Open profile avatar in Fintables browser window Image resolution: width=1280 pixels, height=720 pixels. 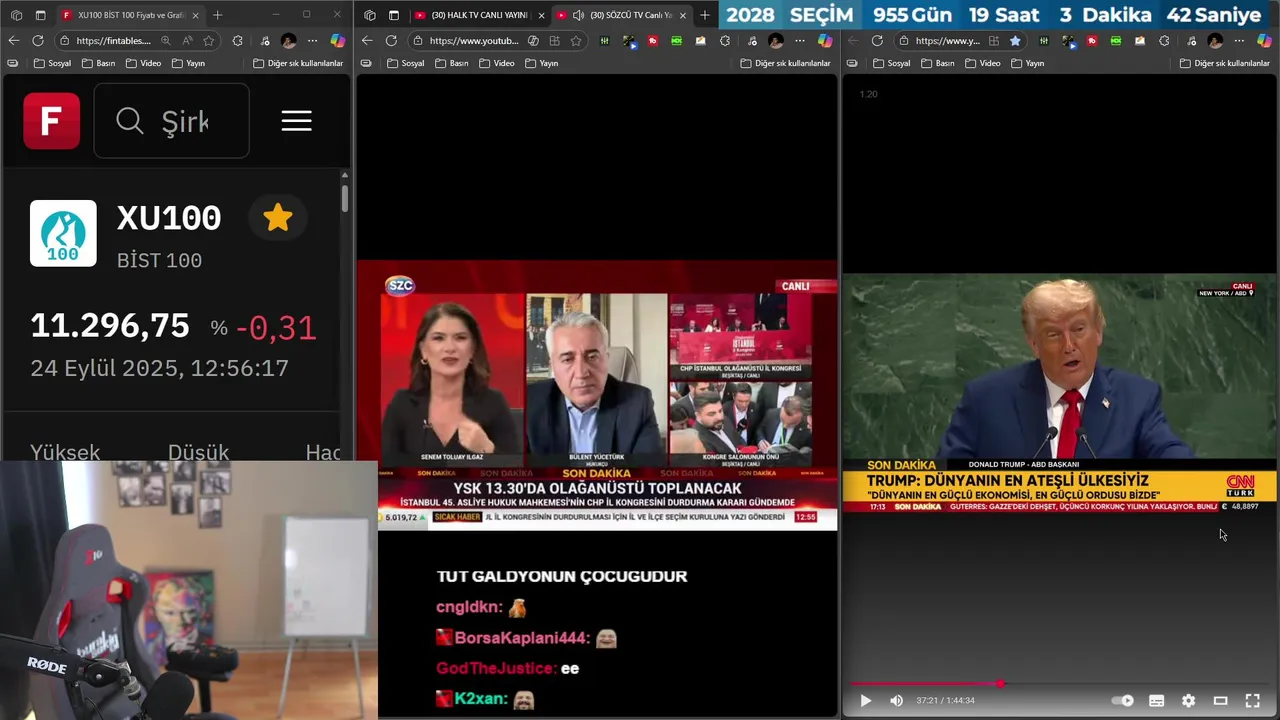coord(288,40)
